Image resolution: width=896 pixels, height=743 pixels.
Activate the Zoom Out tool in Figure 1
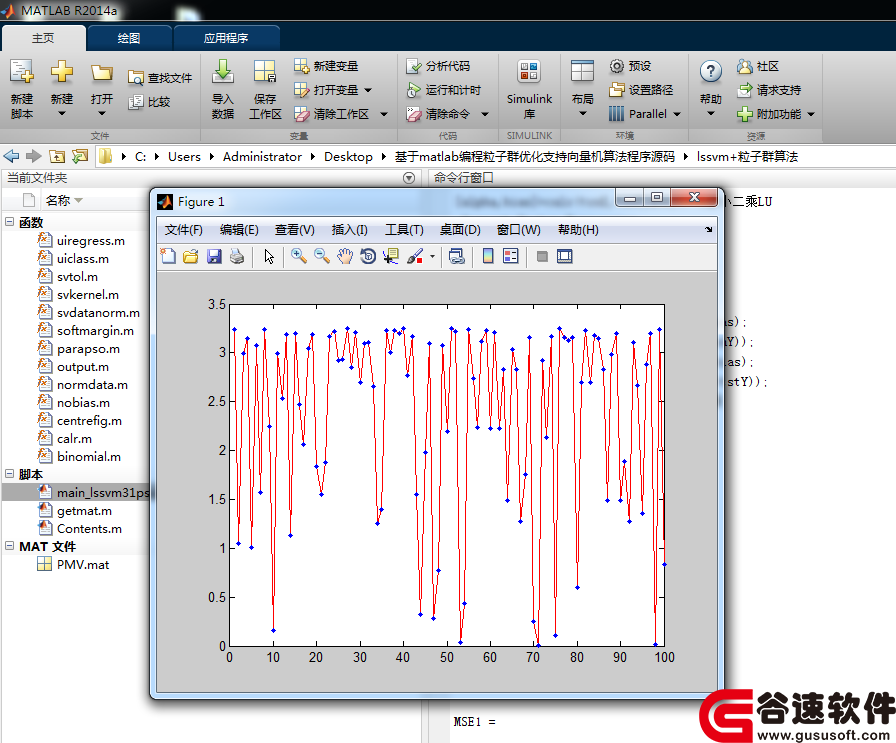(322, 256)
